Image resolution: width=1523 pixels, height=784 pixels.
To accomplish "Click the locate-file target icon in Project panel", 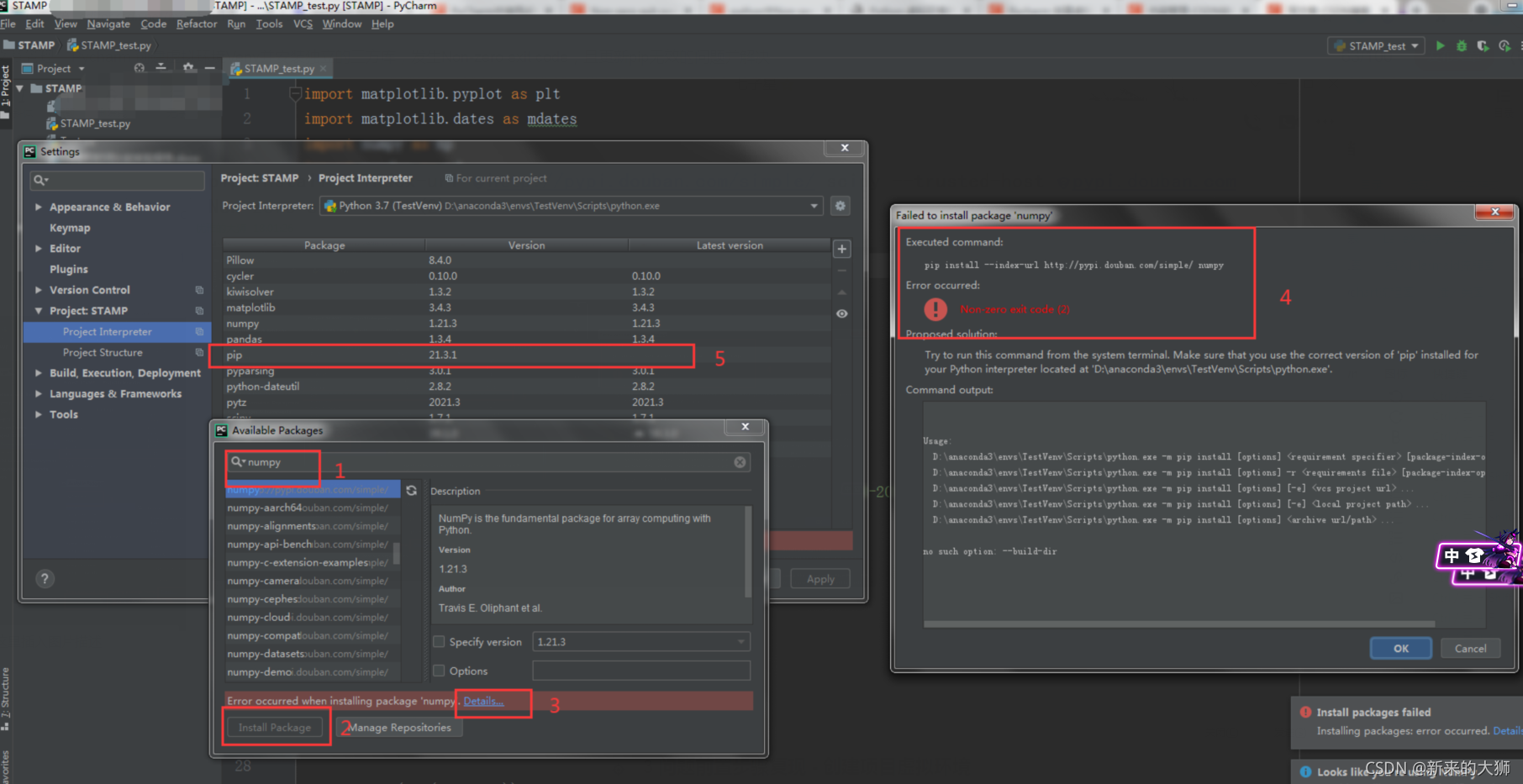I will point(140,68).
